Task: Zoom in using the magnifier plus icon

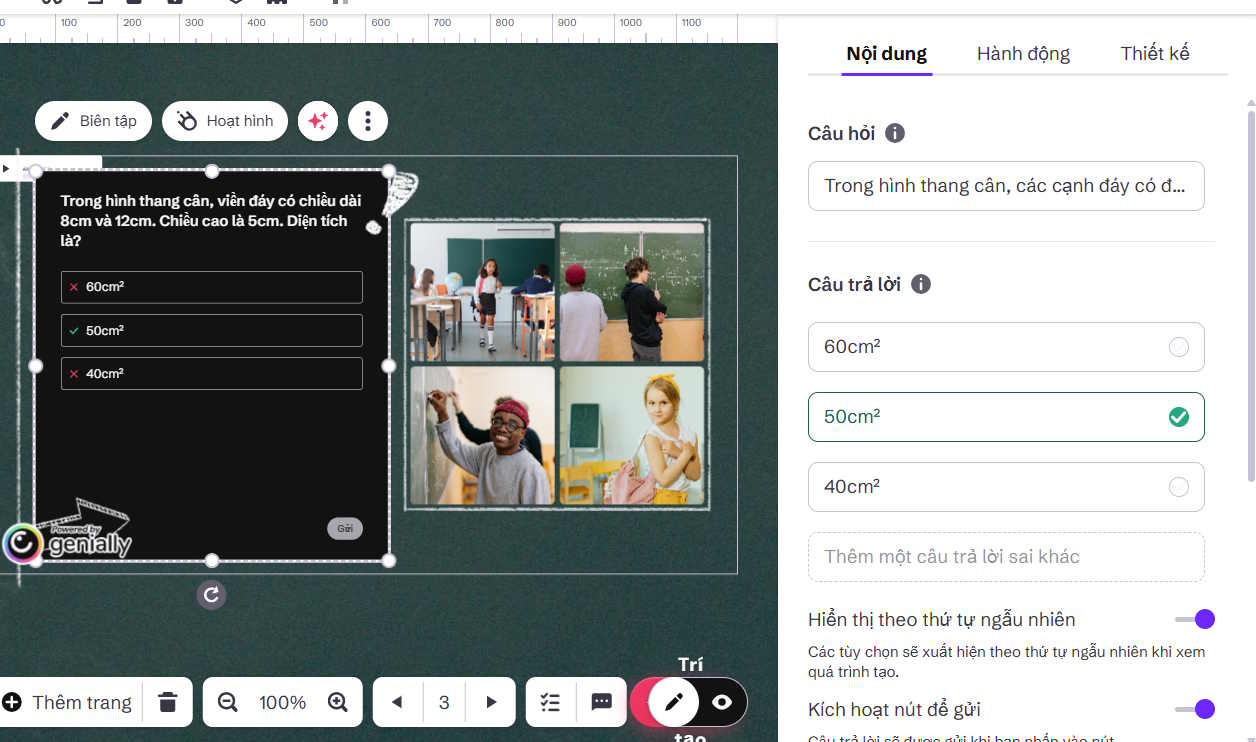Action: pyautogui.click(x=338, y=702)
